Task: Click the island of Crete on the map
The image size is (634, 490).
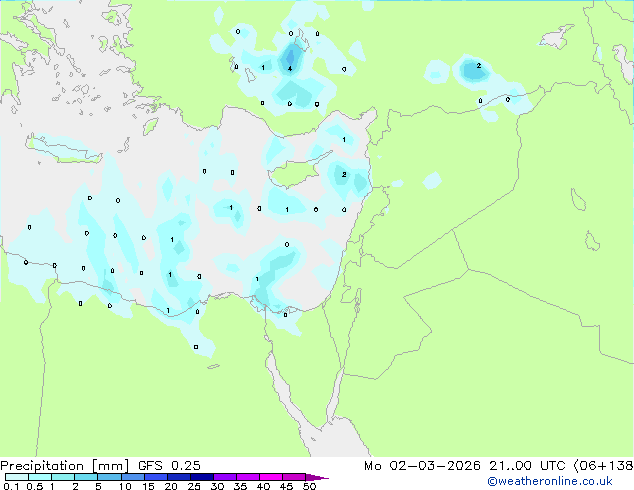Action: pyautogui.click(x=65, y=150)
